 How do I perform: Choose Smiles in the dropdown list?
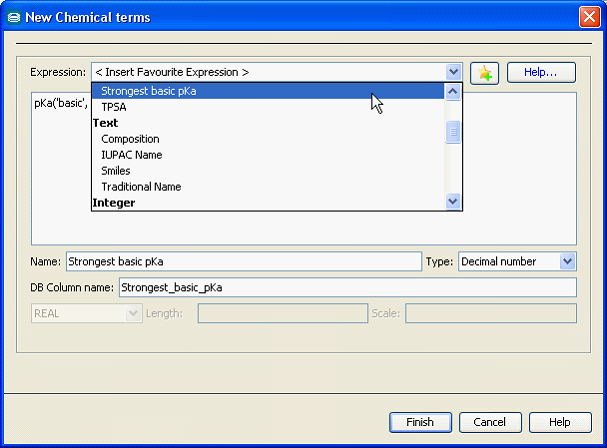[116, 171]
